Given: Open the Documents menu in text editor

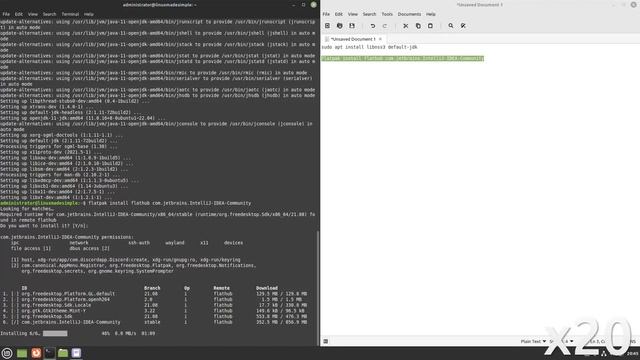Looking at the screenshot, I should click(x=409, y=14).
